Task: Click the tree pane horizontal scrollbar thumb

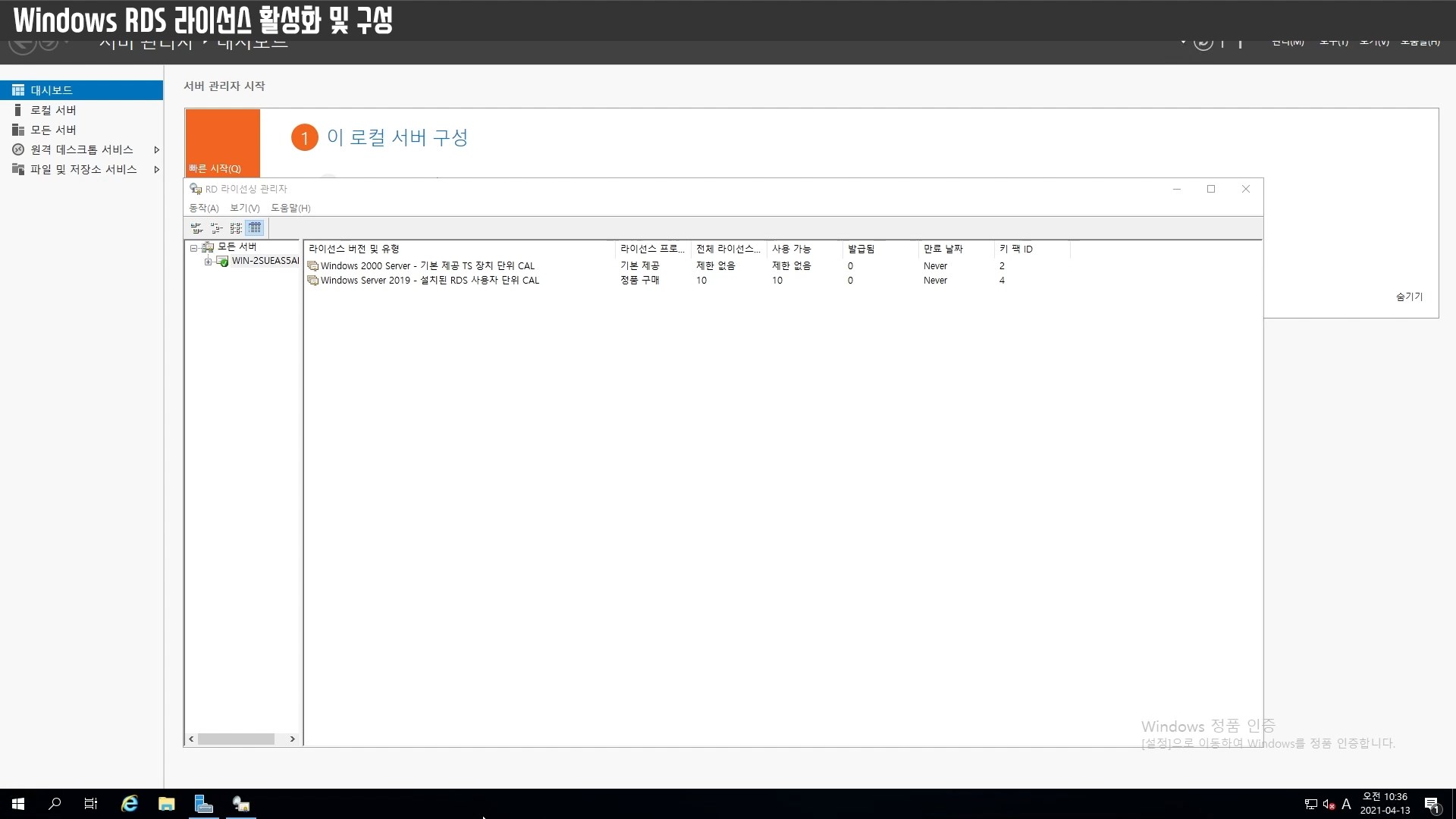Action: [x=236, y=739]
